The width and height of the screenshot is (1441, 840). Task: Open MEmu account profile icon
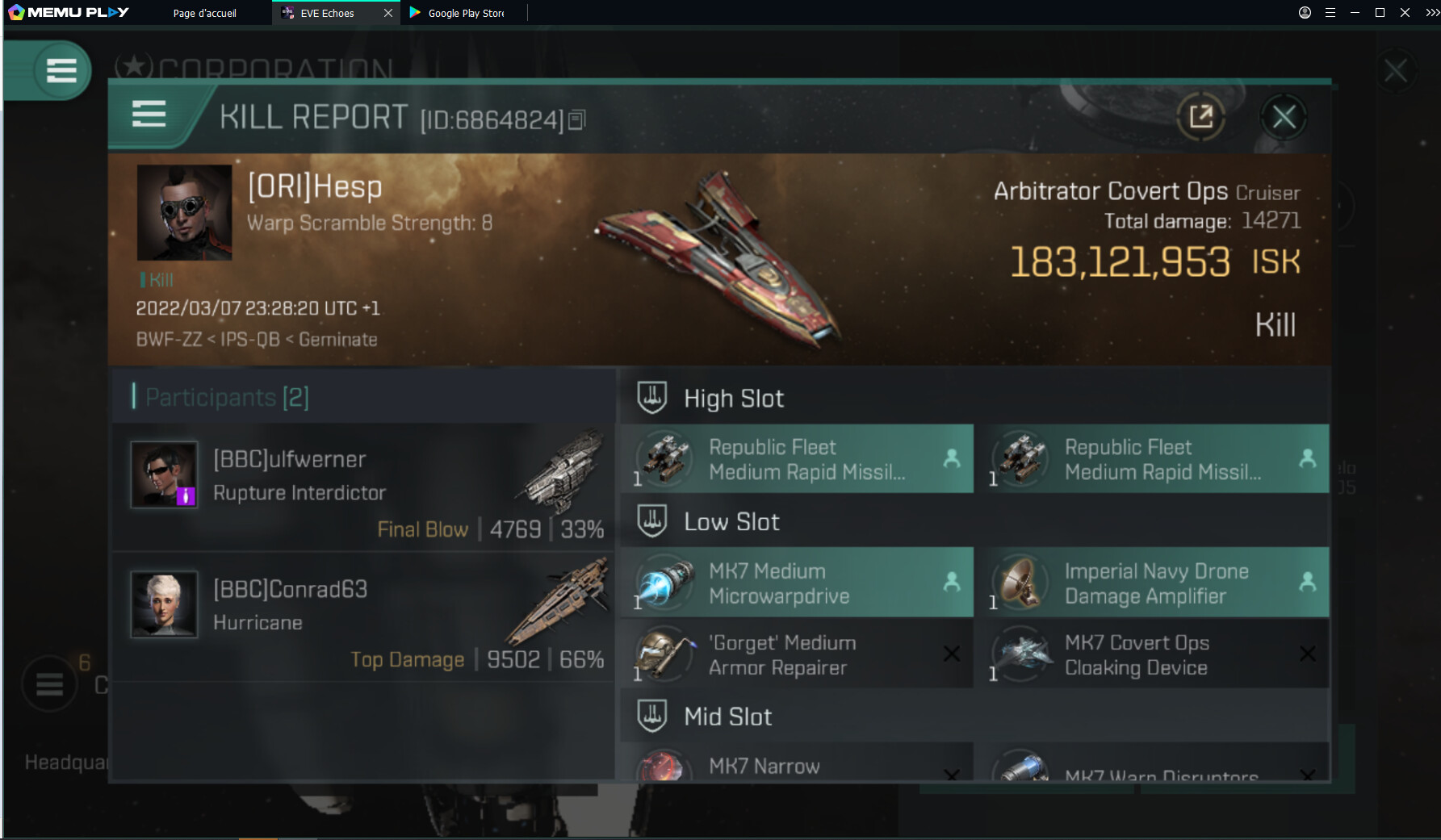click(x=1305, y=13)
